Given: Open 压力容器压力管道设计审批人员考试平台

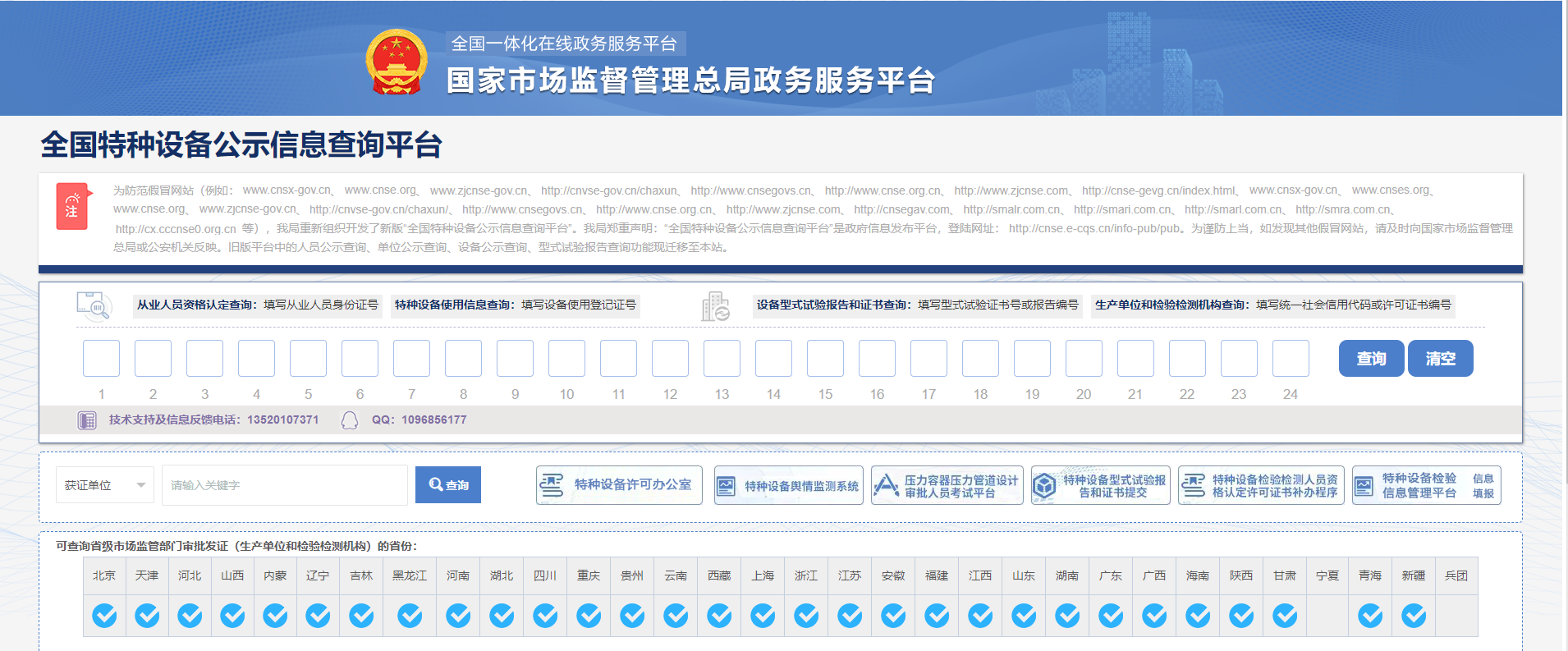Looking at the screenshot, I should click(947, 485).
